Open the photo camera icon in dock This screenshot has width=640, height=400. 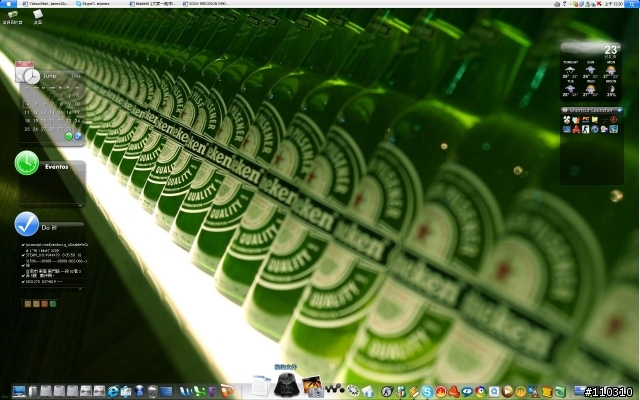pyautogui.click(x=313, y=387)
